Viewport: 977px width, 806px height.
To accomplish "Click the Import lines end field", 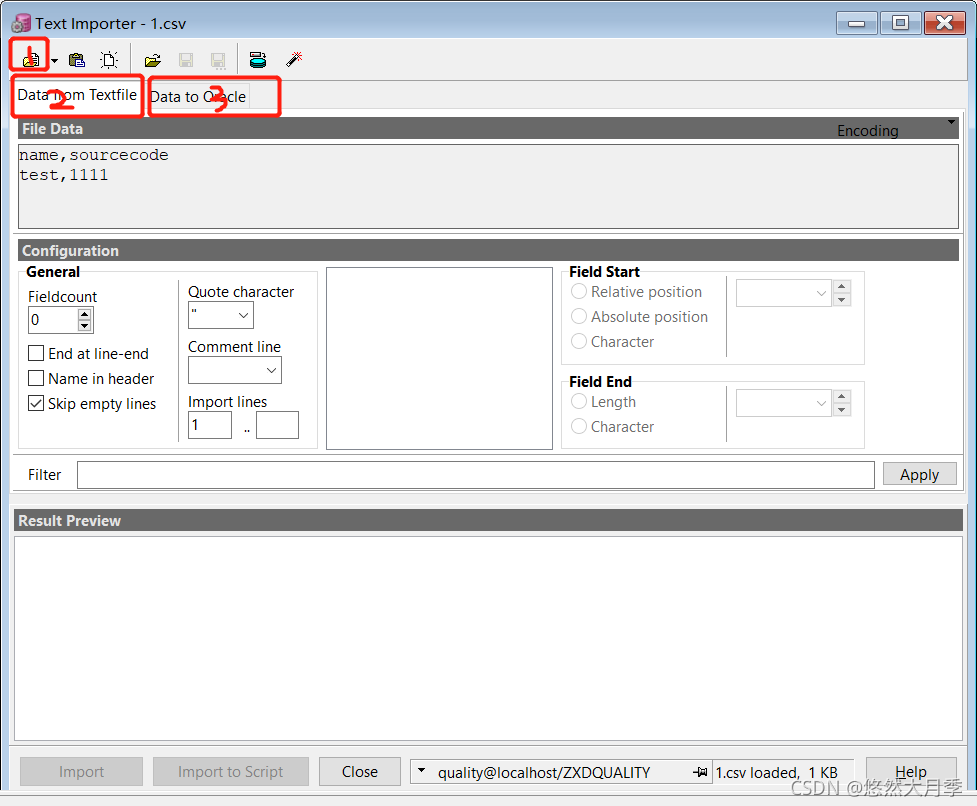I will click(x=277, y=425).
